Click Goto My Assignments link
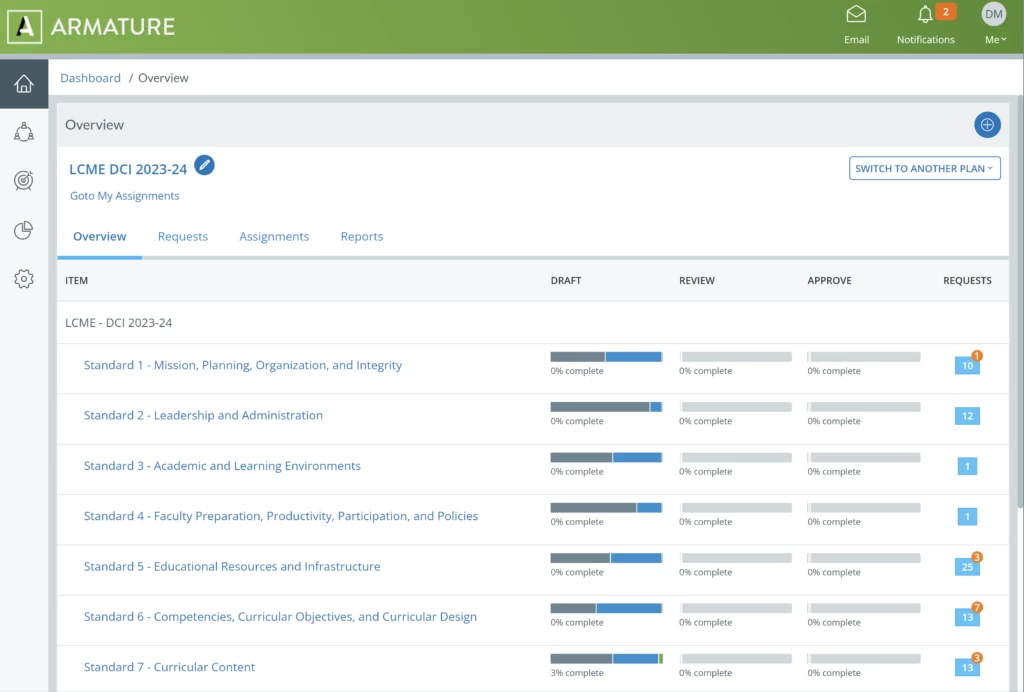The width and height of the screenshot is (1024, 692). tap(124, 196)
